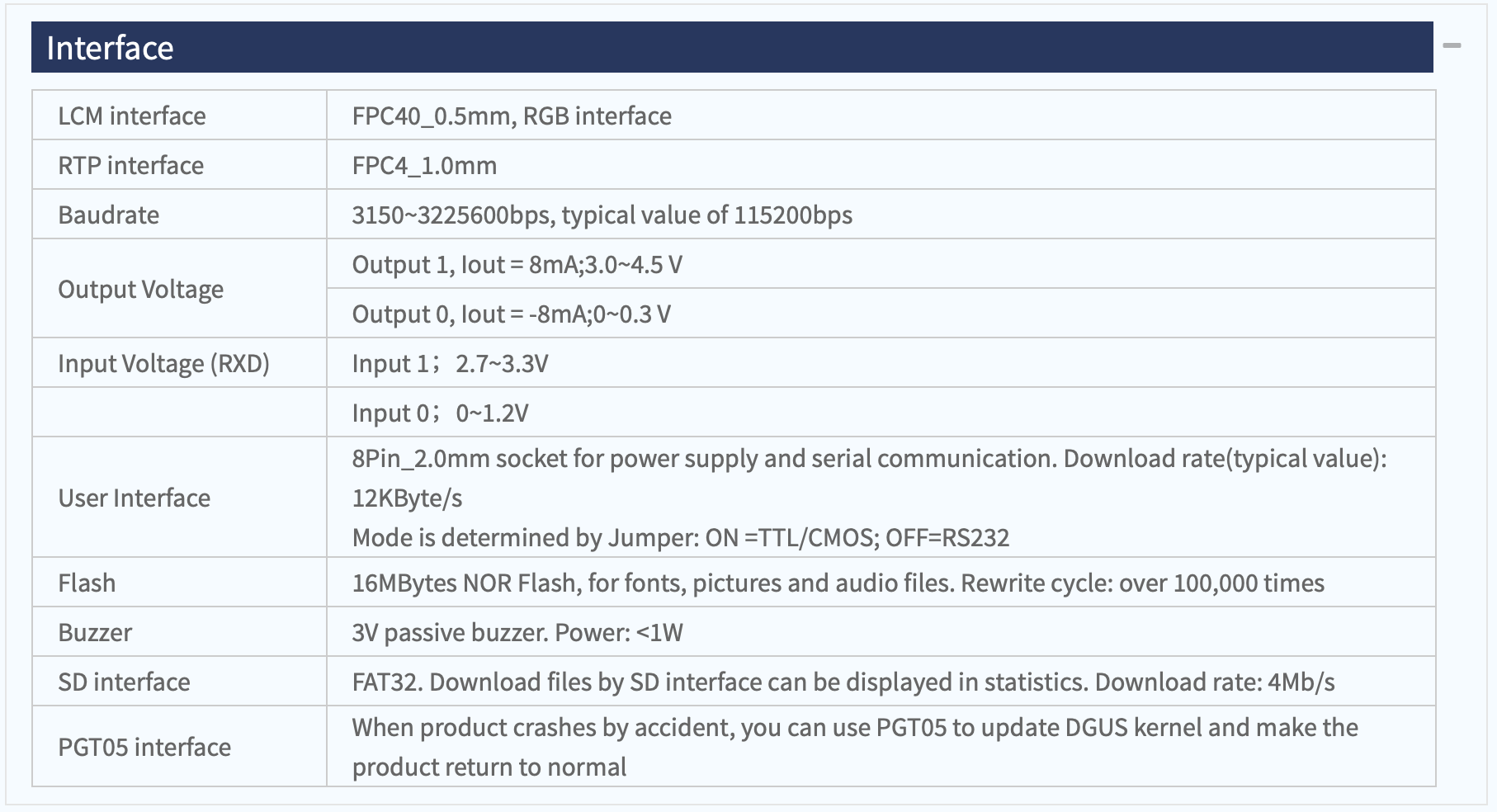The height and width of the screenshot is (812, 1497).
Task: Click the FPC4_1.0mm value cell
Action: click(x=881, y=165)
